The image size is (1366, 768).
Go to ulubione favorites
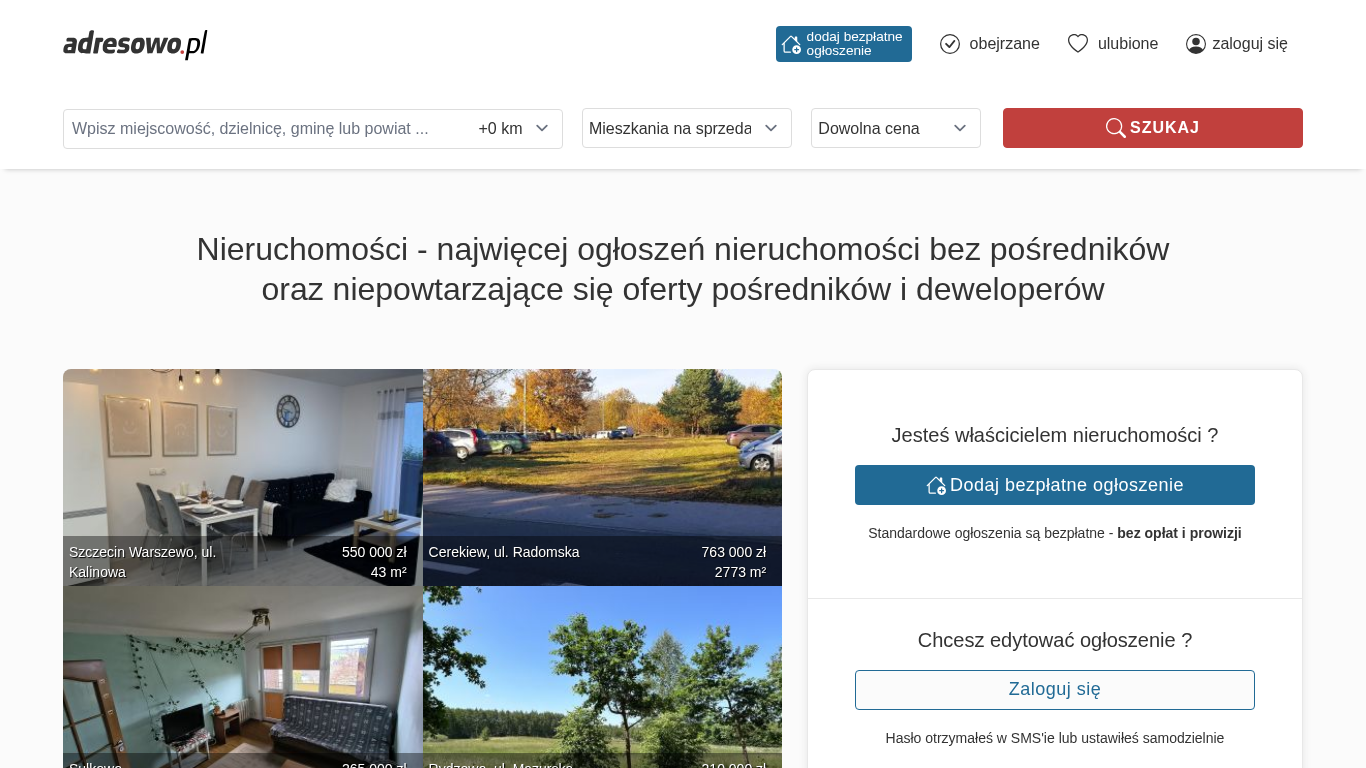click(x=1127, y=44)
